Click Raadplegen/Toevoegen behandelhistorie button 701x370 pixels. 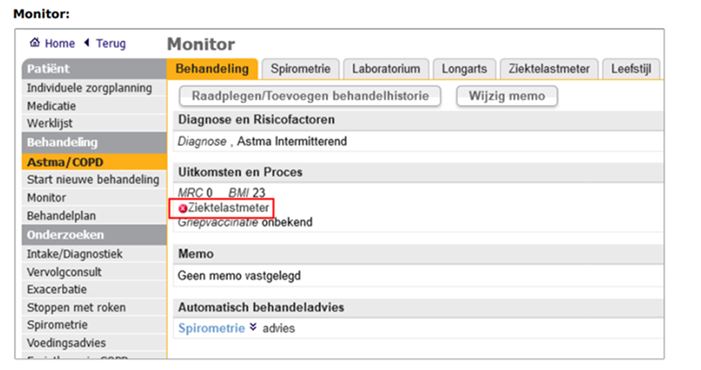click(x=310, y=96)
